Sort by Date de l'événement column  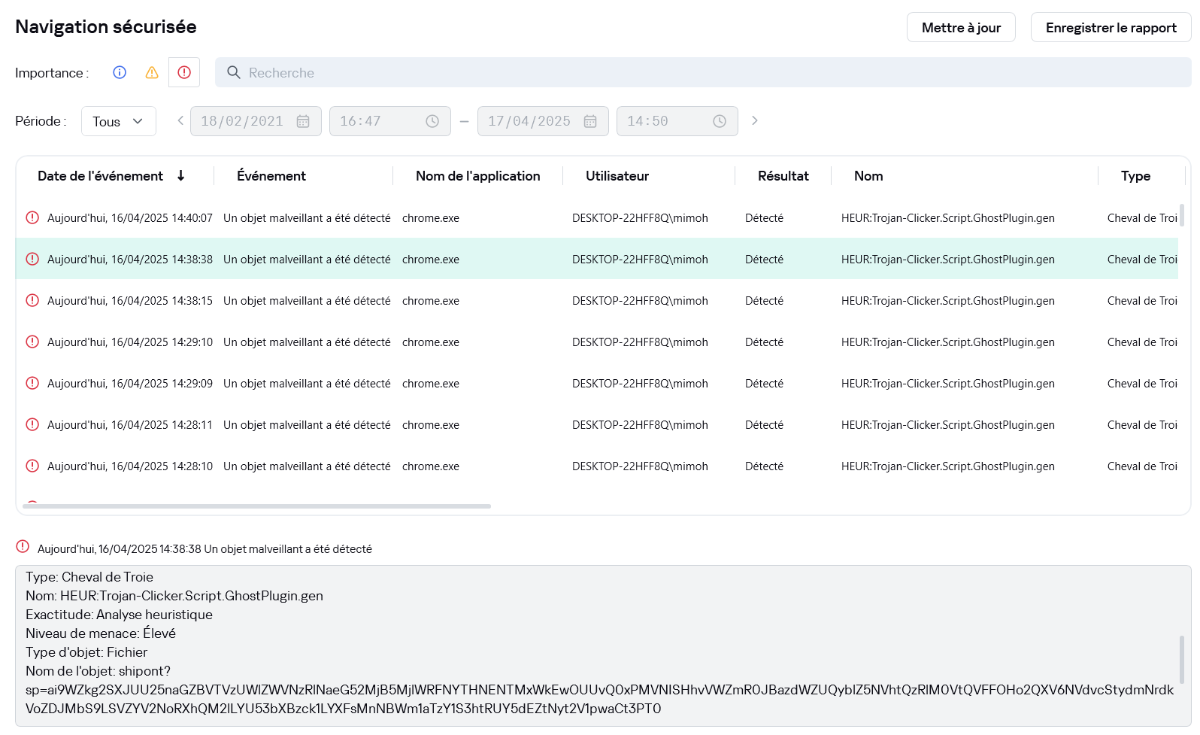click(100, 176)
